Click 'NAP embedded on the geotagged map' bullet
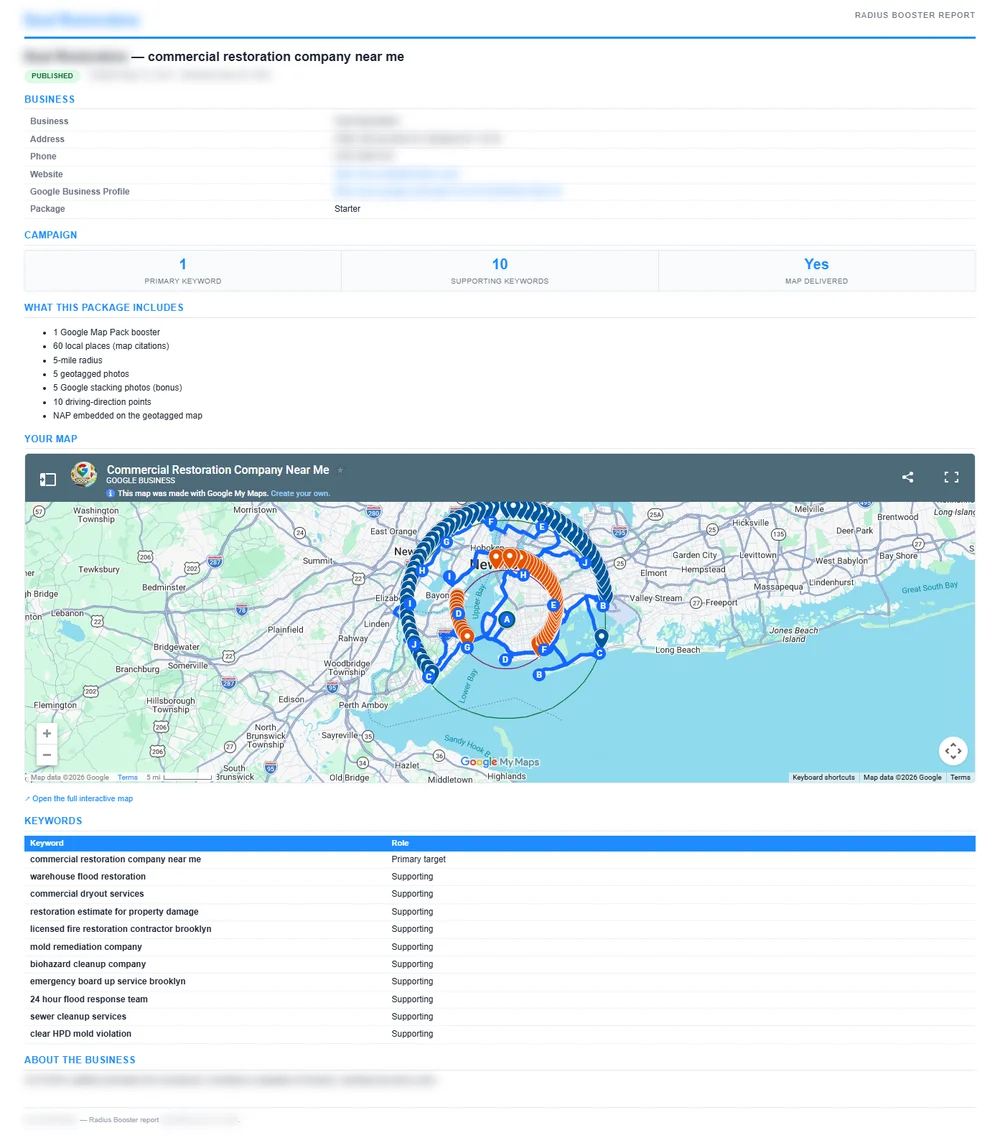 coord(128,416)
